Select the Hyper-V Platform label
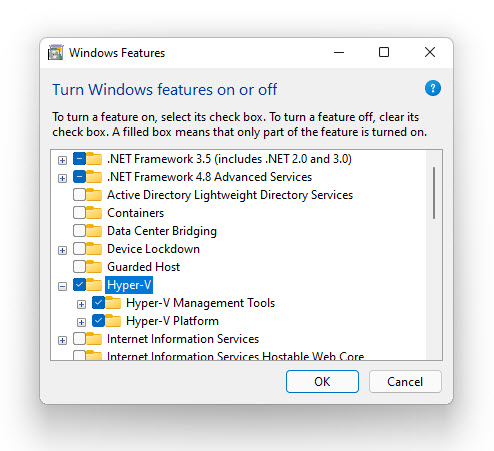 click(x=172, y=321)
